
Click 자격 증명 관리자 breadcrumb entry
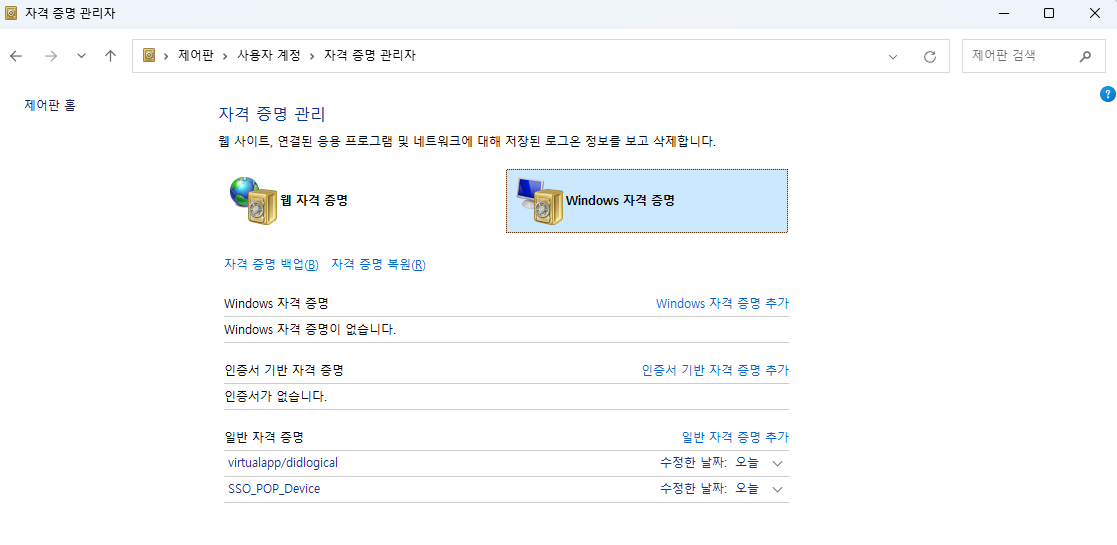coord(370,56)
